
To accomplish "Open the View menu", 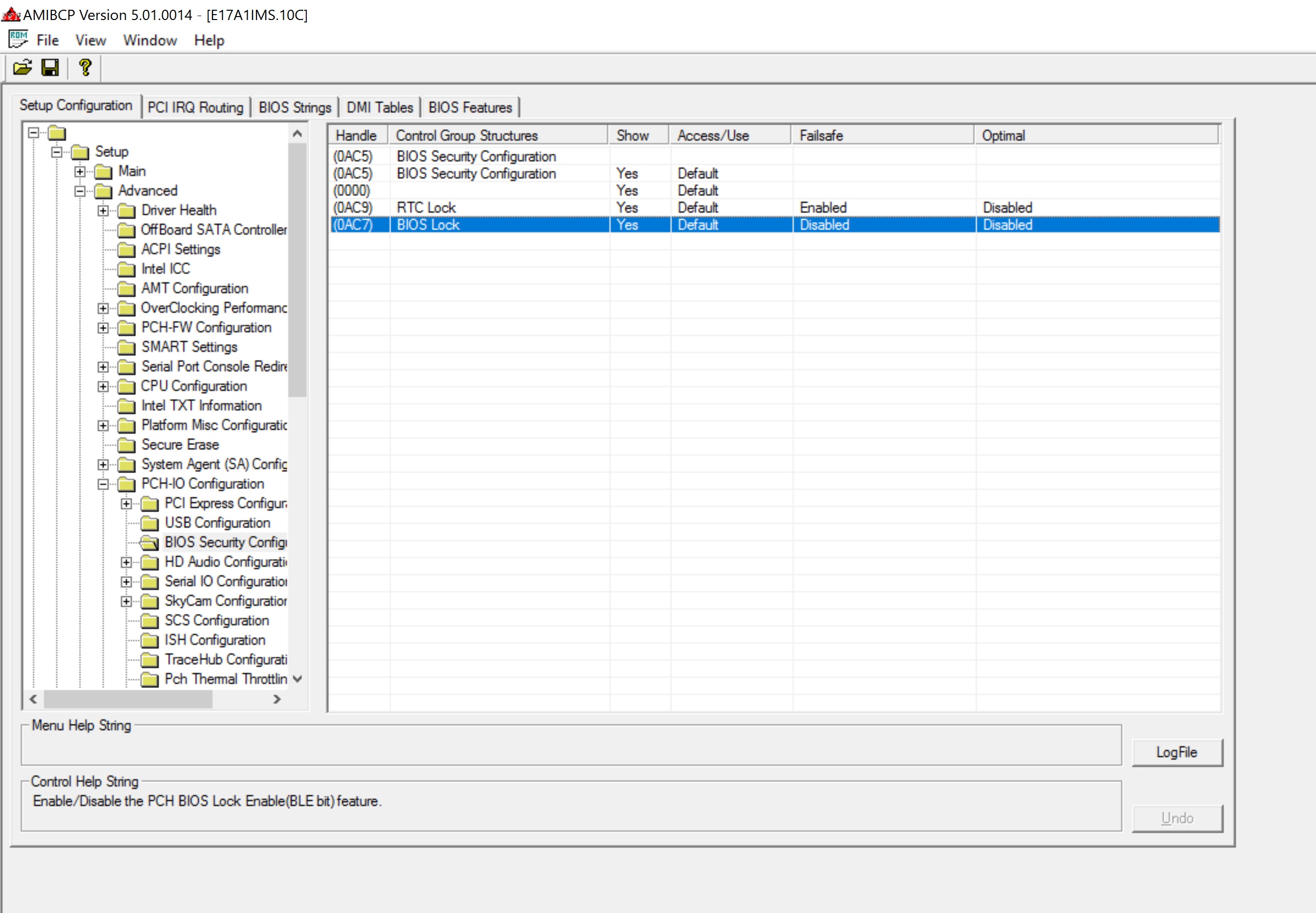I will point(90,41).
